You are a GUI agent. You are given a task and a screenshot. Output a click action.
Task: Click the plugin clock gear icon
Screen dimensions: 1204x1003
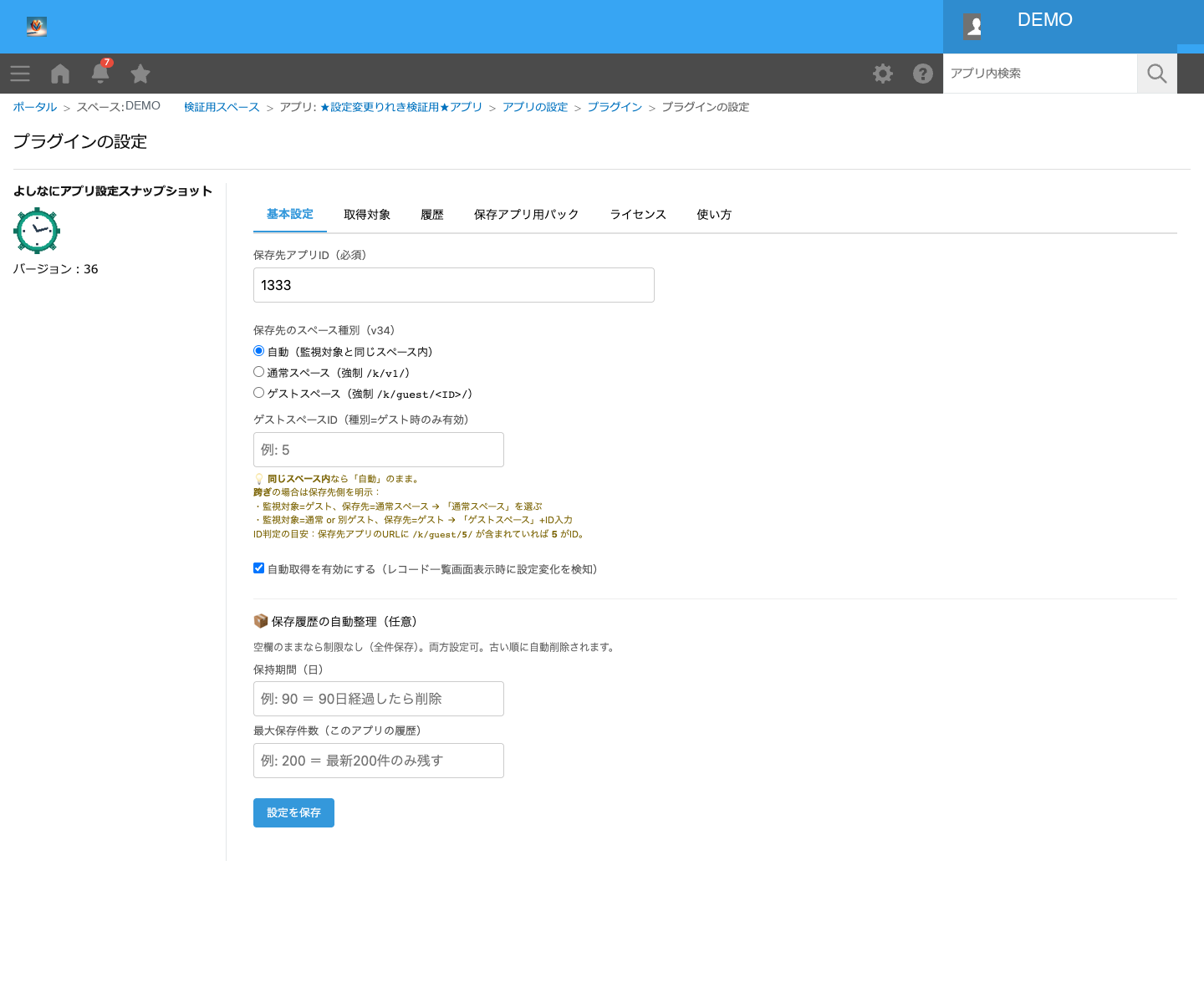(x=37, y=231)
